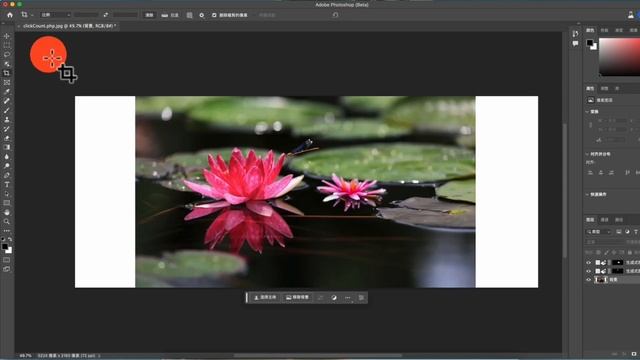The image size is (640, 360).
Task: Switch to the Paths panel tab
Action: (619, 220)
